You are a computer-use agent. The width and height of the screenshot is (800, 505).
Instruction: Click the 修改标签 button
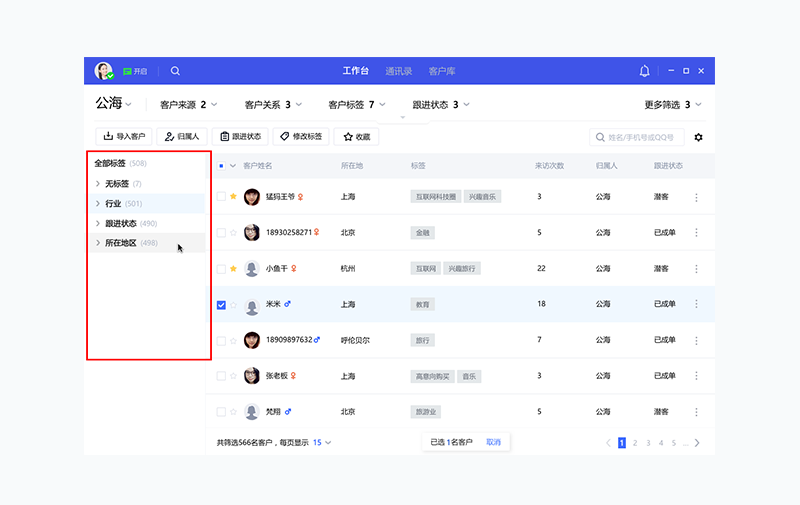[301, 137]
